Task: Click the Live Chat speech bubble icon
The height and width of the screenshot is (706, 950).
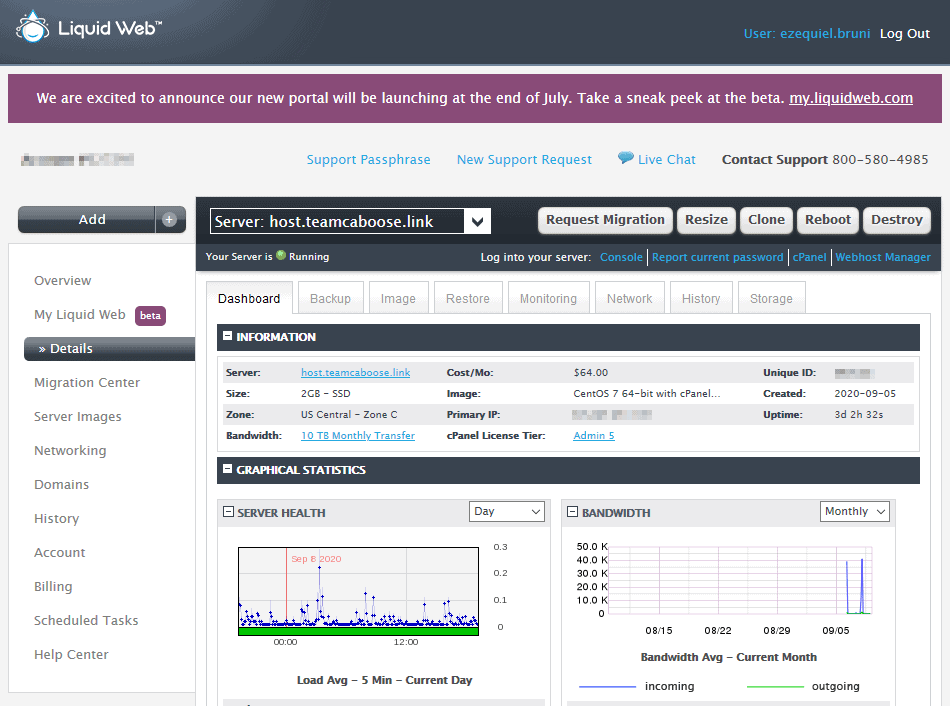Action: (x=625, y=158)
